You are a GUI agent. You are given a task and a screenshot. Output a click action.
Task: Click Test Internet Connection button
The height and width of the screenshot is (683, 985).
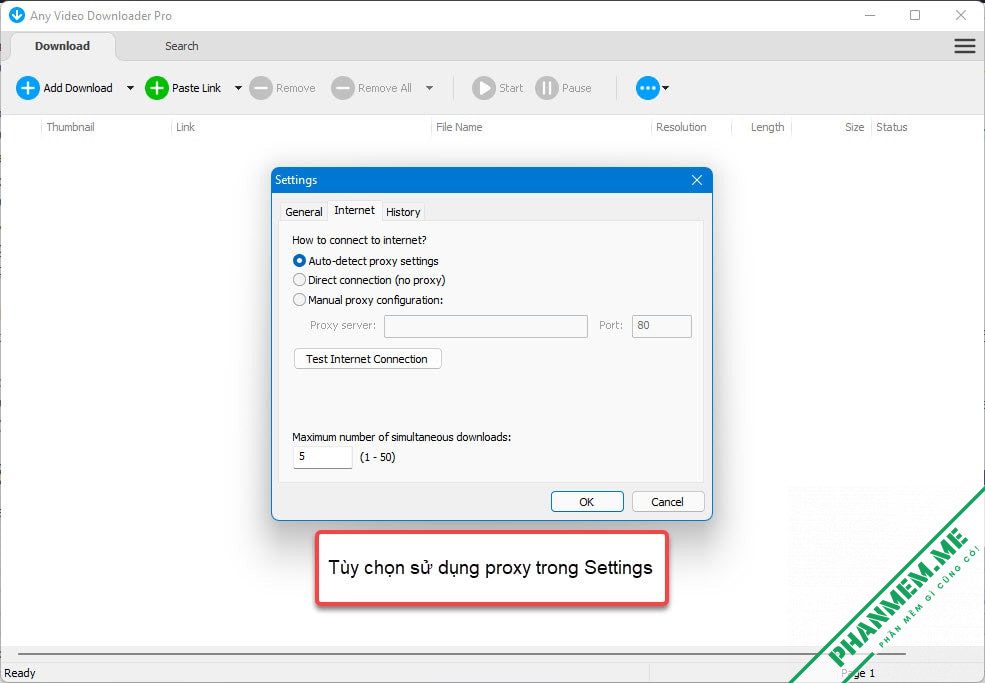coord(367,359)
